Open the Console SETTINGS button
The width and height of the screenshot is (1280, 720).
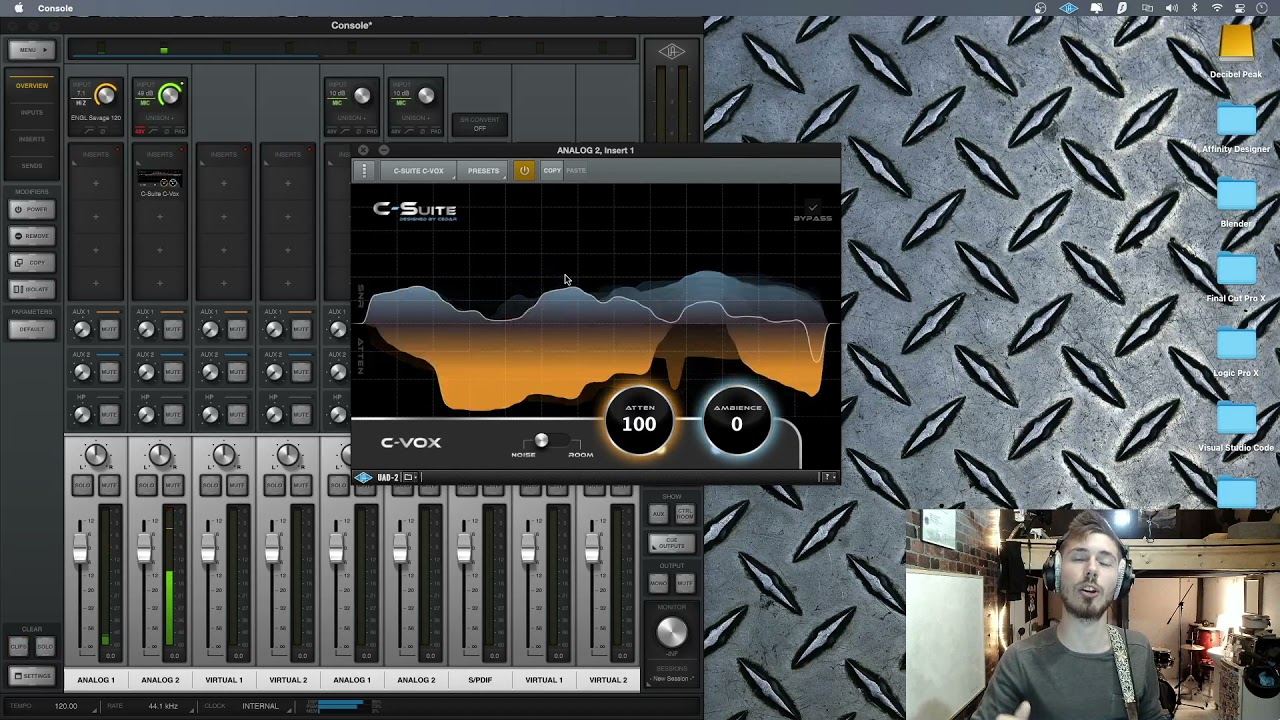coord(32,676)
